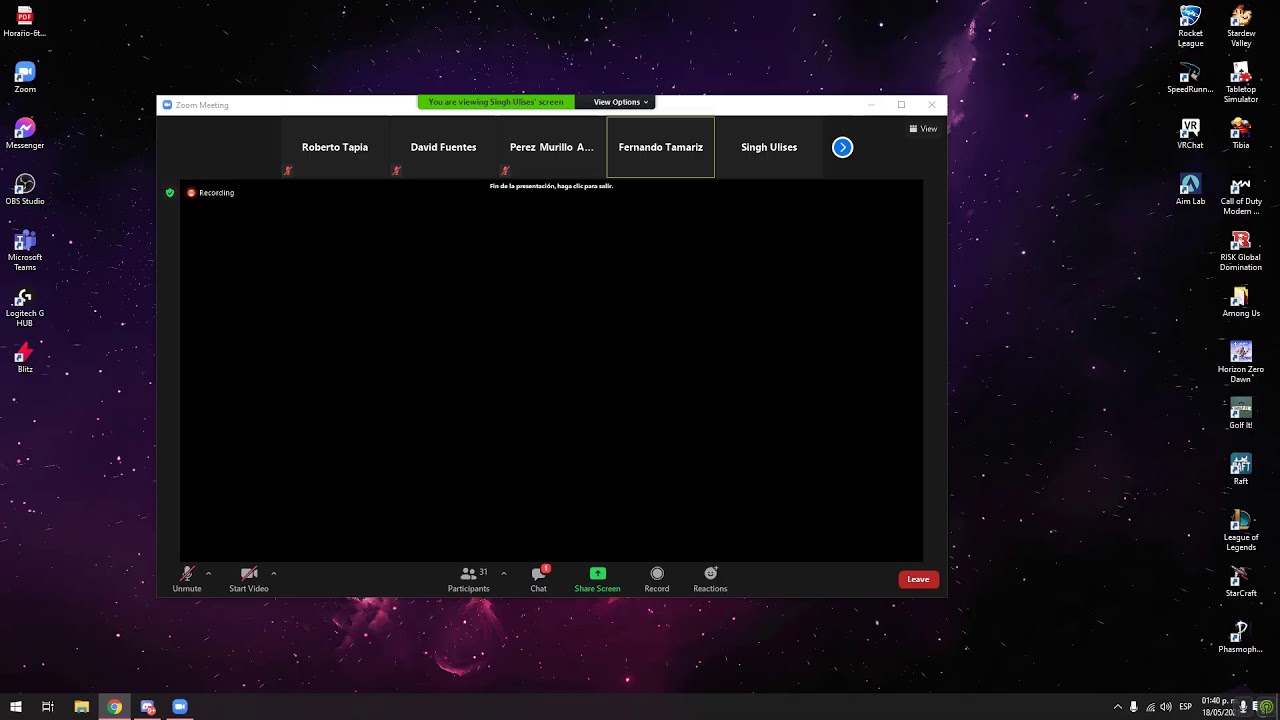Select the OBS Studio desktop icon
The width and height of the screenshot is (1280, 720).
point(25,190)
